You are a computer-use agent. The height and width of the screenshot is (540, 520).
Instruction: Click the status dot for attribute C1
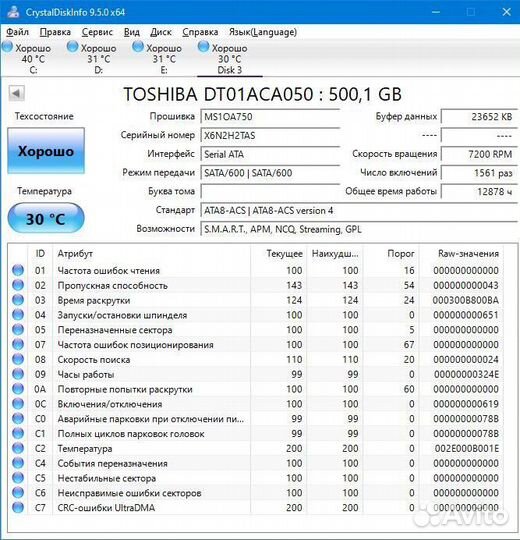(x=18, y=433)
